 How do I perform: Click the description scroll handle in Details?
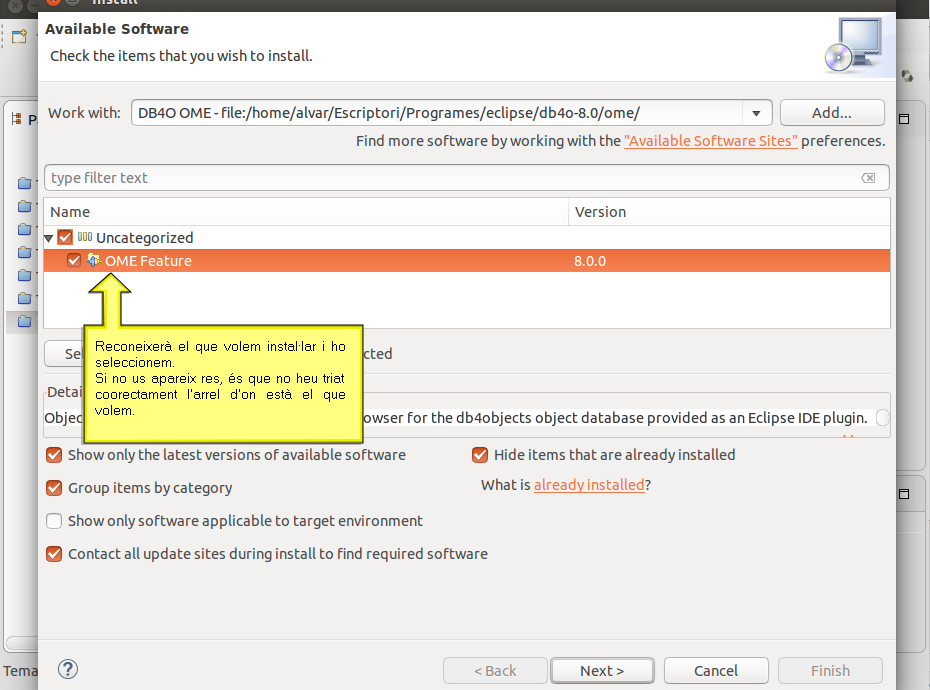(x=883, y=418)
